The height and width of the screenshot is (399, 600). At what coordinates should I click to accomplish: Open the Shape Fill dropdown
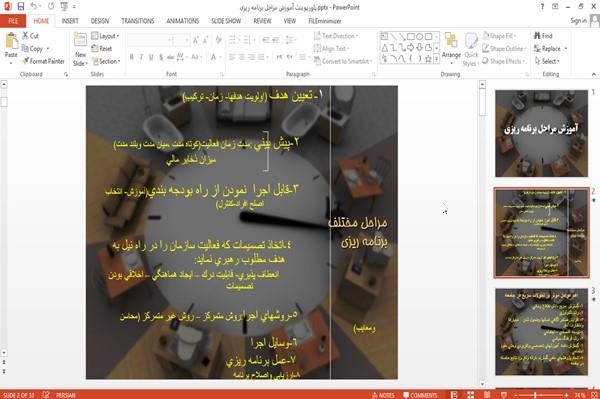[x=499, y=36]
